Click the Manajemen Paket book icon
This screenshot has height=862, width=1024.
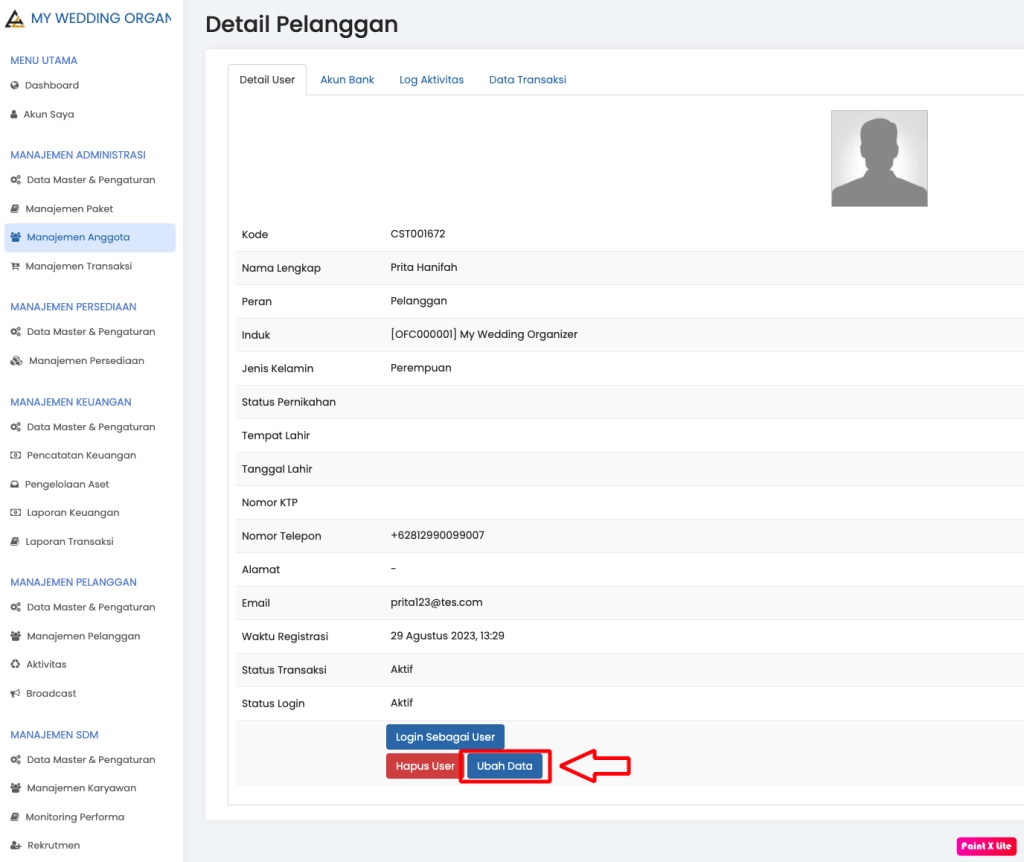pyautogui.click(x=15, y=209)
